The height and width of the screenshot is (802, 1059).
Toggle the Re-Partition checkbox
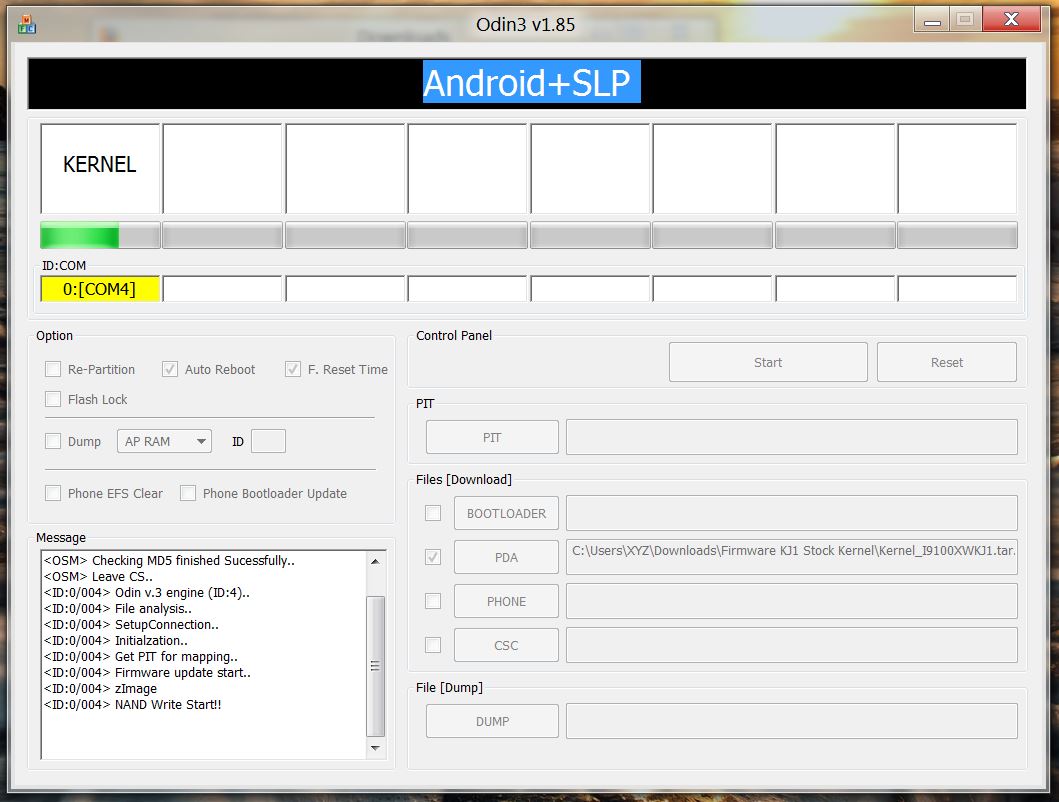pyautogui.click(x=53, y=369)
